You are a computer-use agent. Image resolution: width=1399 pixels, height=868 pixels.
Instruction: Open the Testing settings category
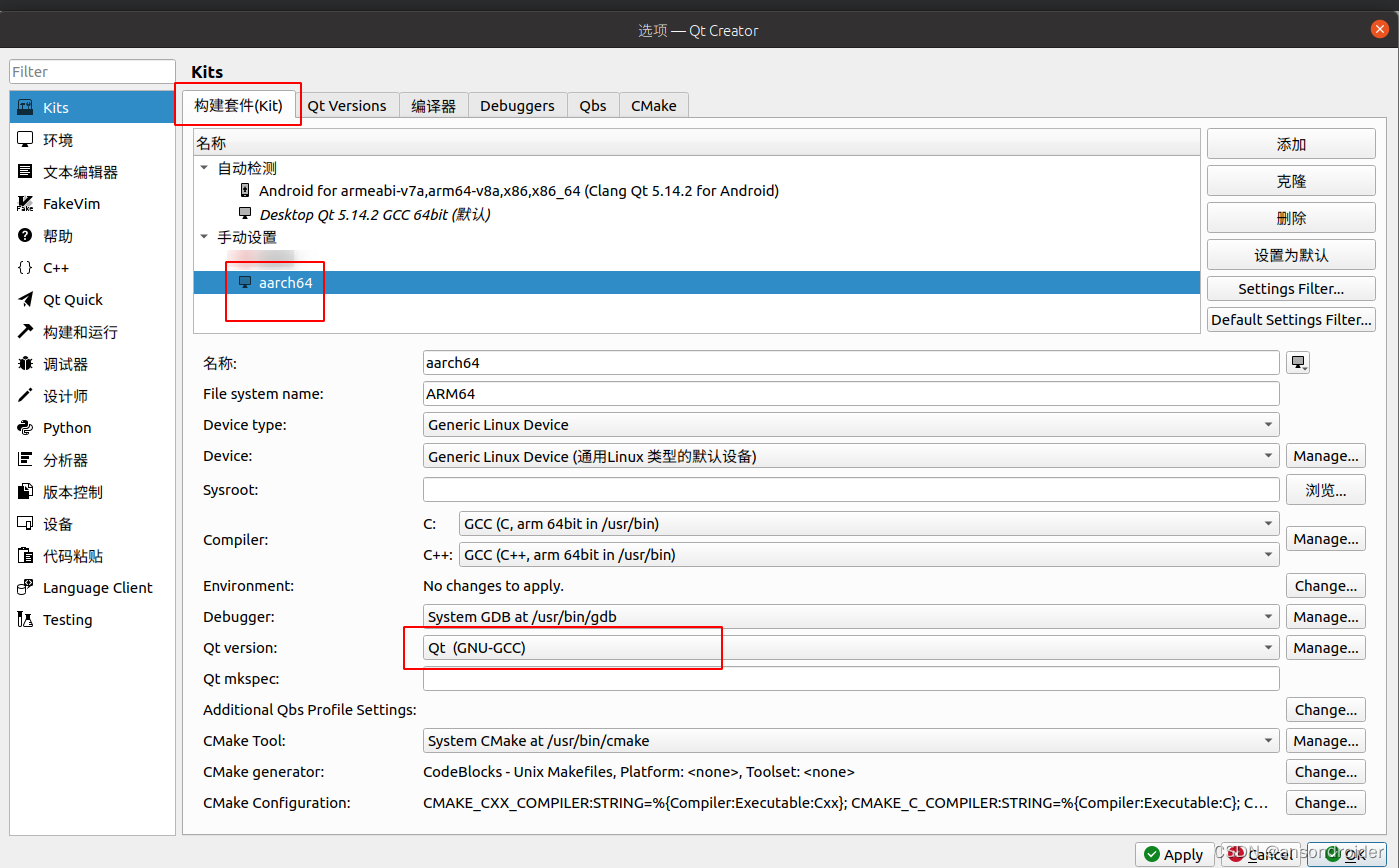pyautogui.click(x=92, y=619)
